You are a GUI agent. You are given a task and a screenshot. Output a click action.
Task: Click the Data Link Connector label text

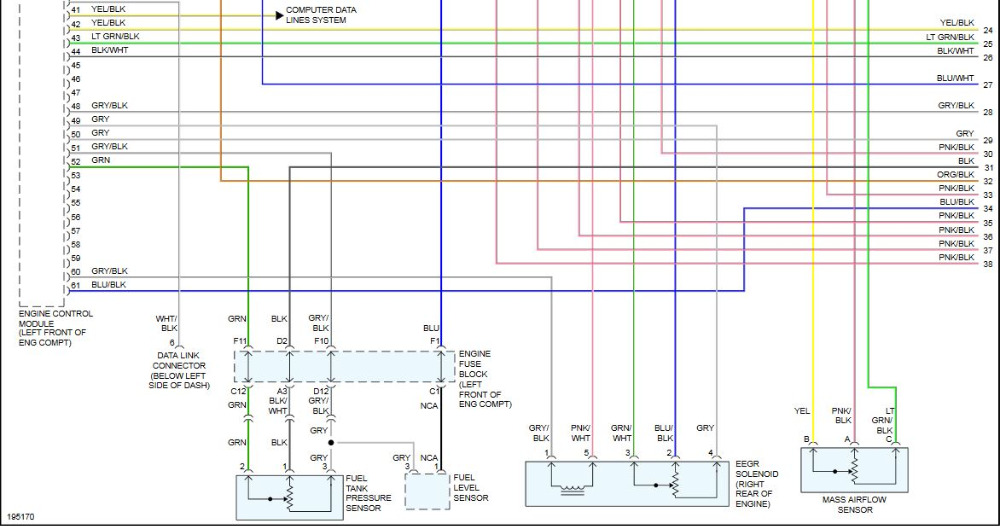point(179,370)
